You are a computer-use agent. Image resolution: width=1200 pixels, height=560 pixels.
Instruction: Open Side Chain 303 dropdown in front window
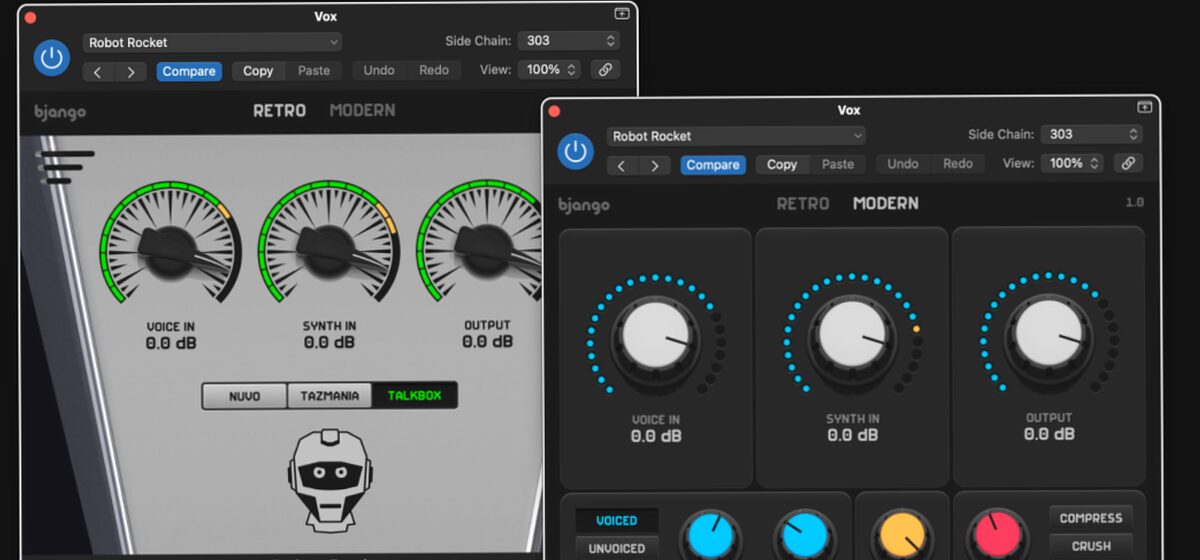(1092, 134)
